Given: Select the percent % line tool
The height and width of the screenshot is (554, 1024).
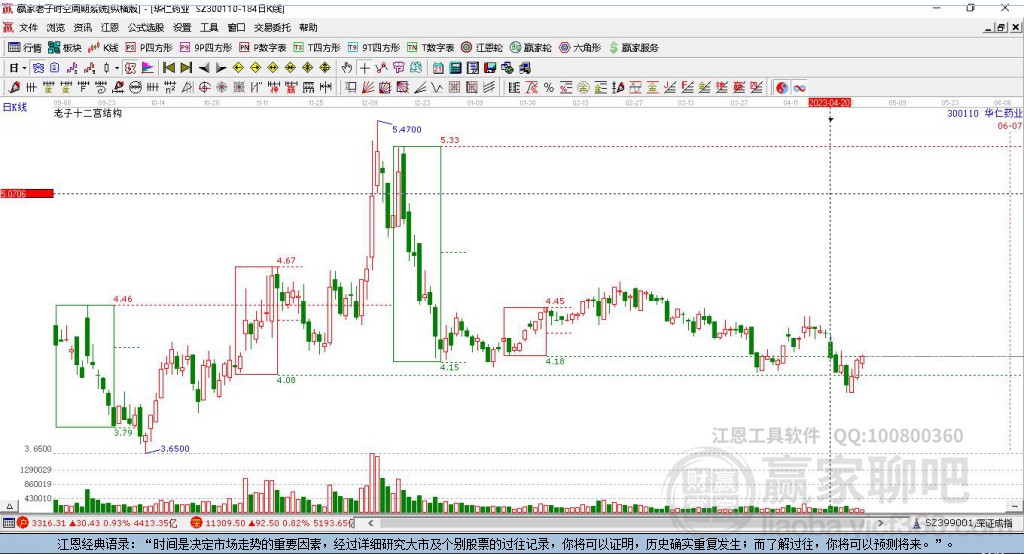Looking at the screenshot, I should pos(549,88).
